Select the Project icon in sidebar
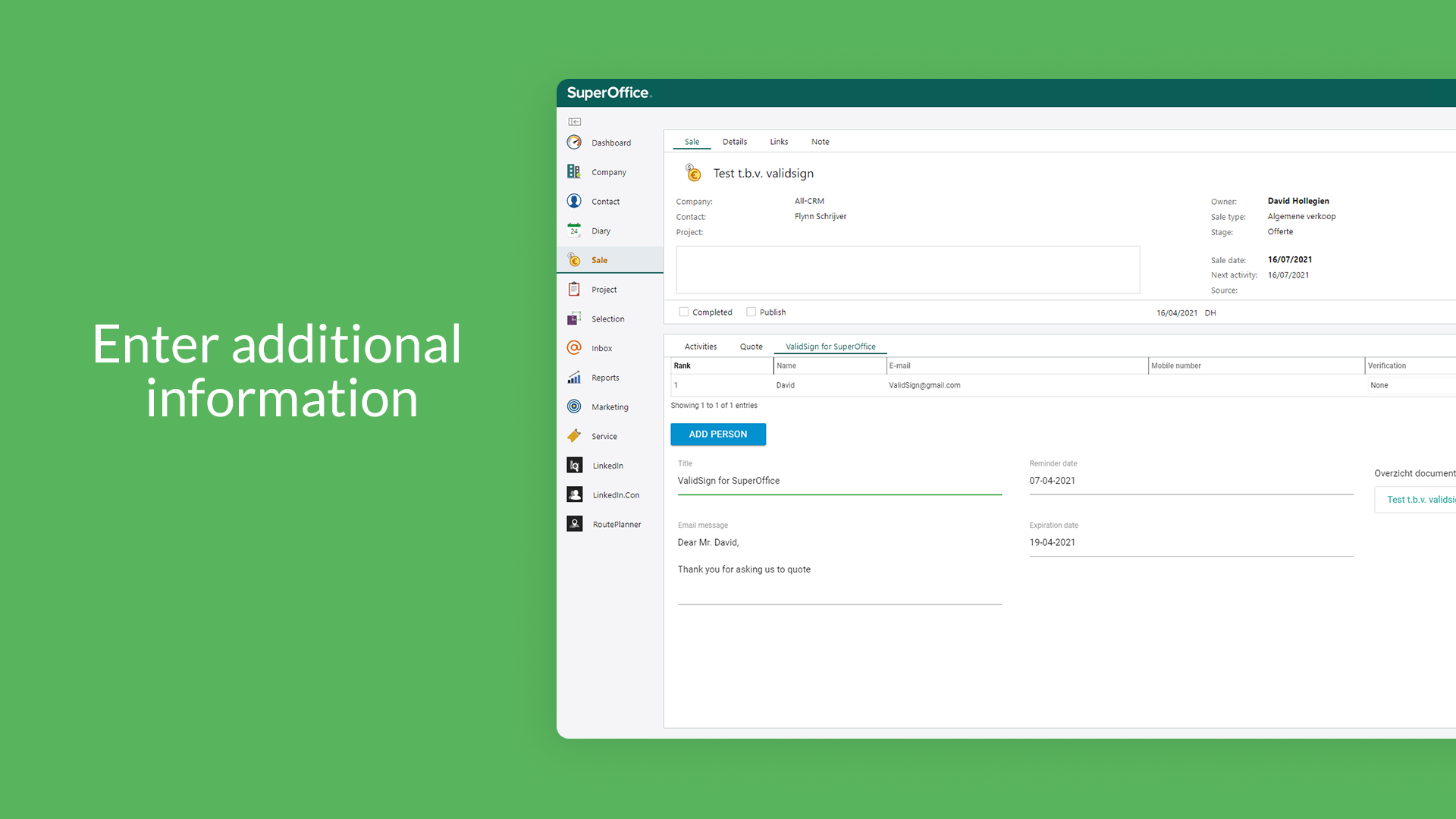The height and width of the screenshot is (819, 1456). (x=576, y=289)
